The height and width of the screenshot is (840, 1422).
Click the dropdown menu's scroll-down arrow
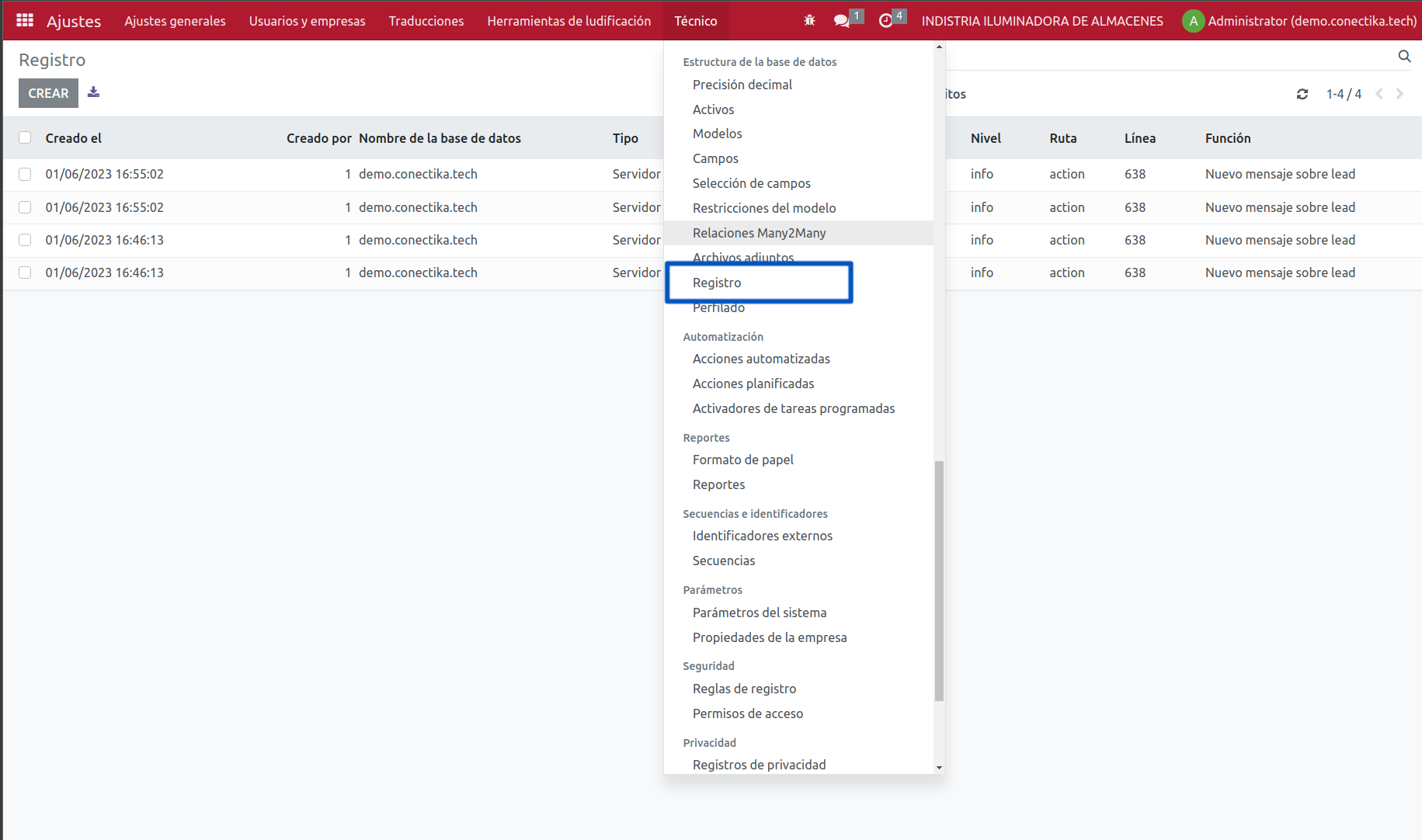pos(939,767)
